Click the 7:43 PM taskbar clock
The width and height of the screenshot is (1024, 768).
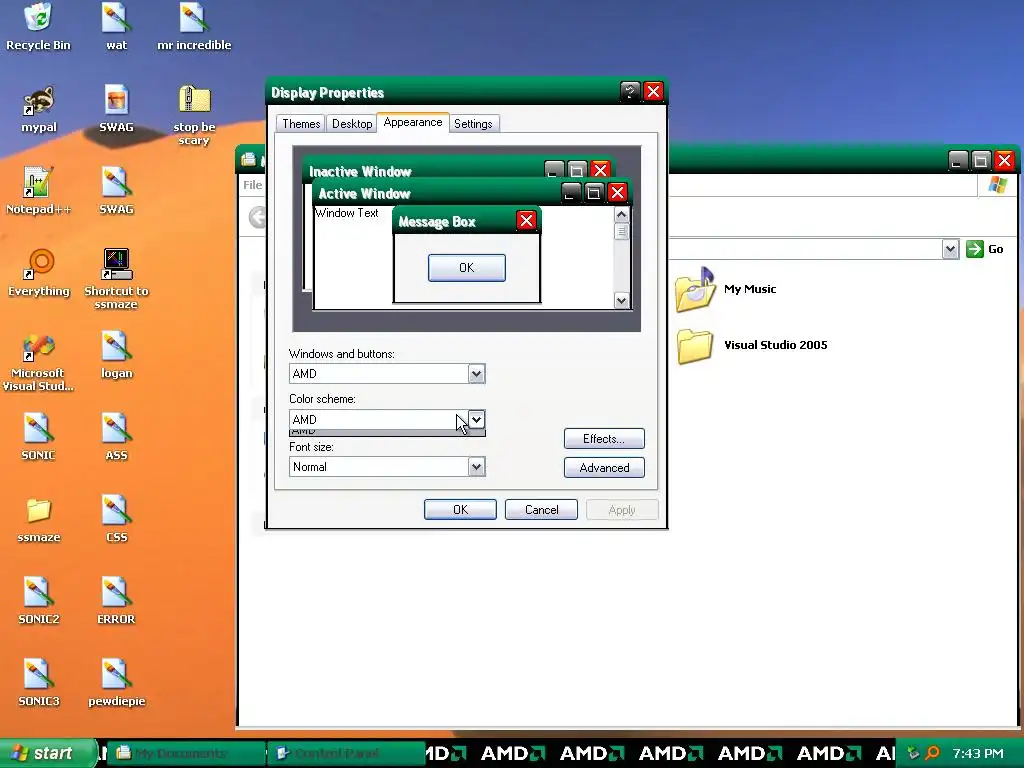click(978, 753)
